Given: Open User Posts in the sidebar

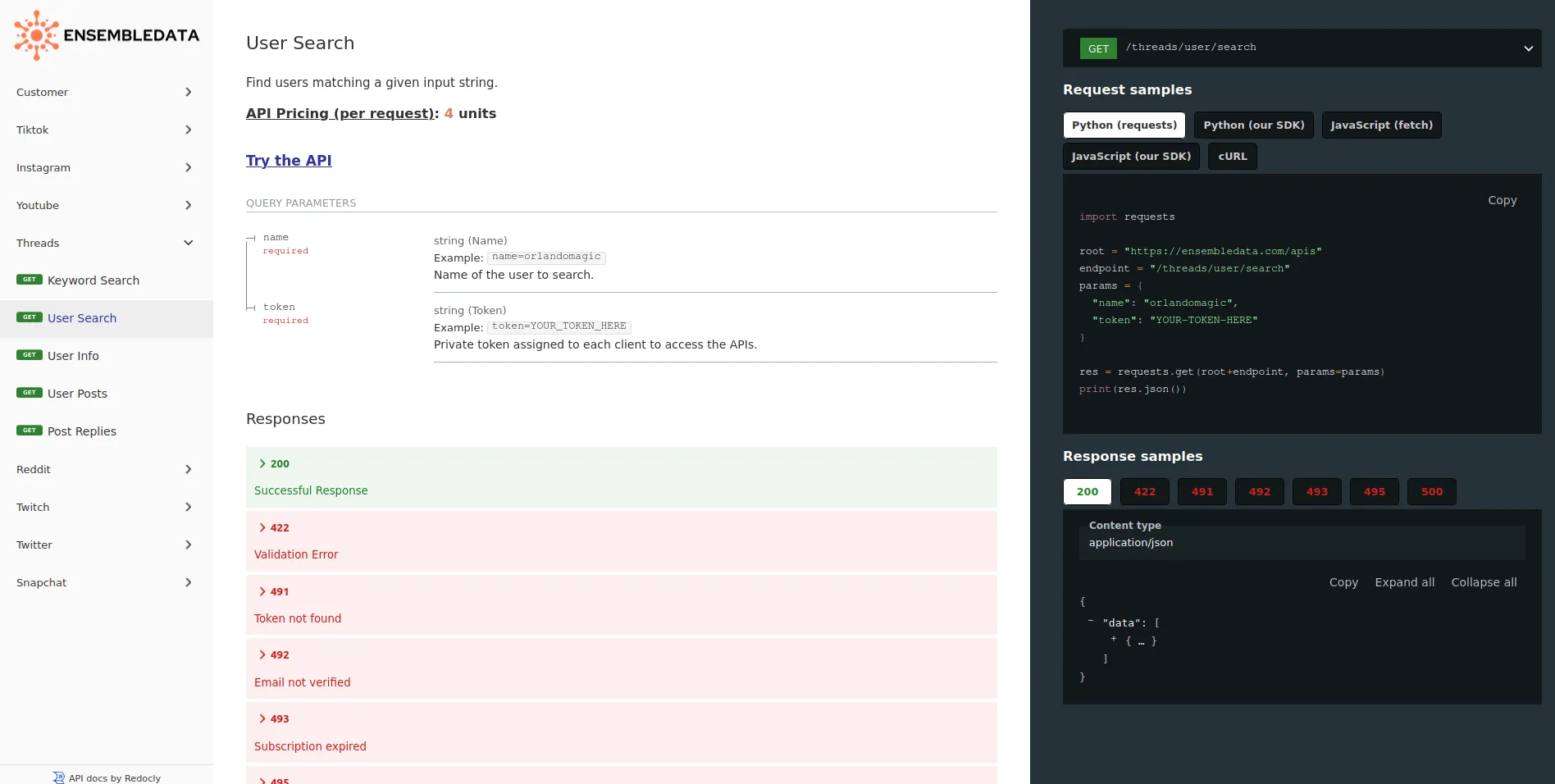Looking at the screenshot, I should pyautogui.click(x=107, y=394).
